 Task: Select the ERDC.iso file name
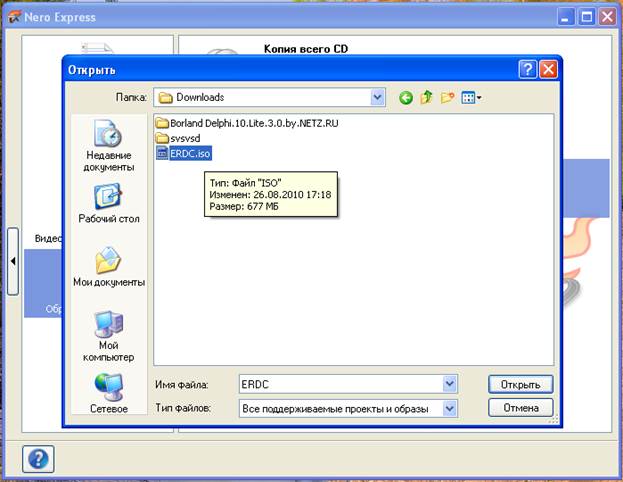click(x=190, y=153)
